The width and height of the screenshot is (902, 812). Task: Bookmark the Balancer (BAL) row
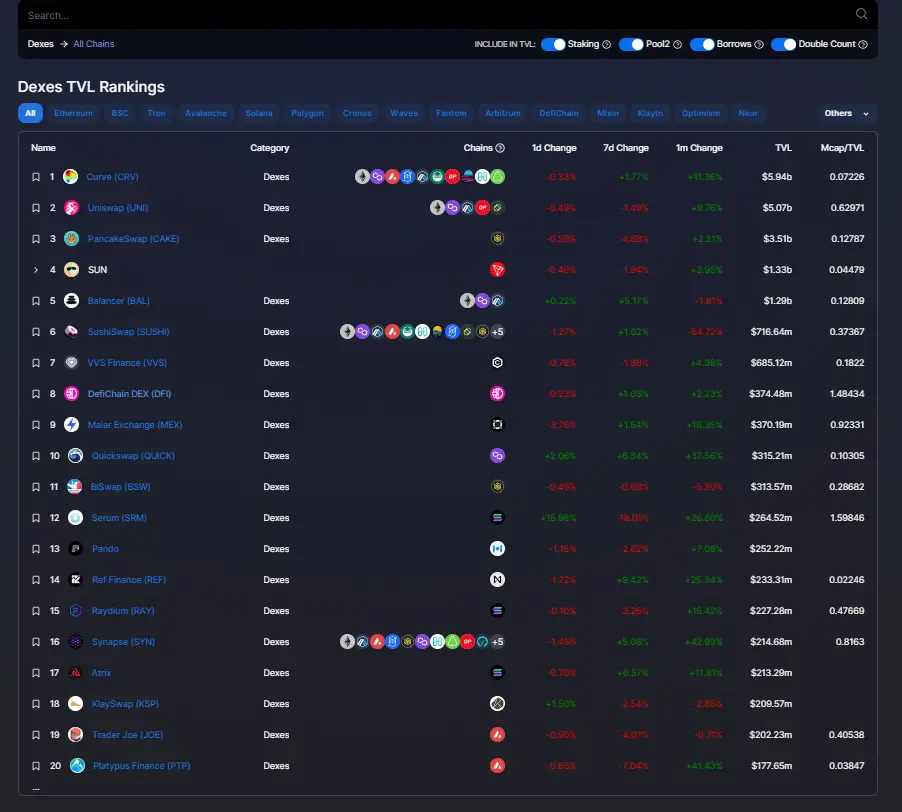pos(36,301)
